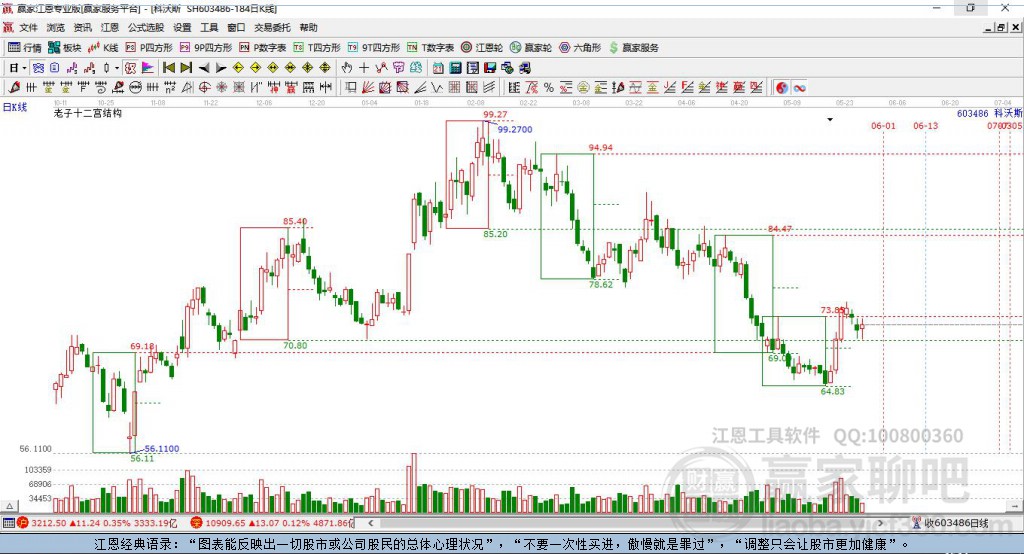Click the red crosshair circle icon
Image resolution: width=1024 pixels, height=554 pixels.
[x=204, y=87]
